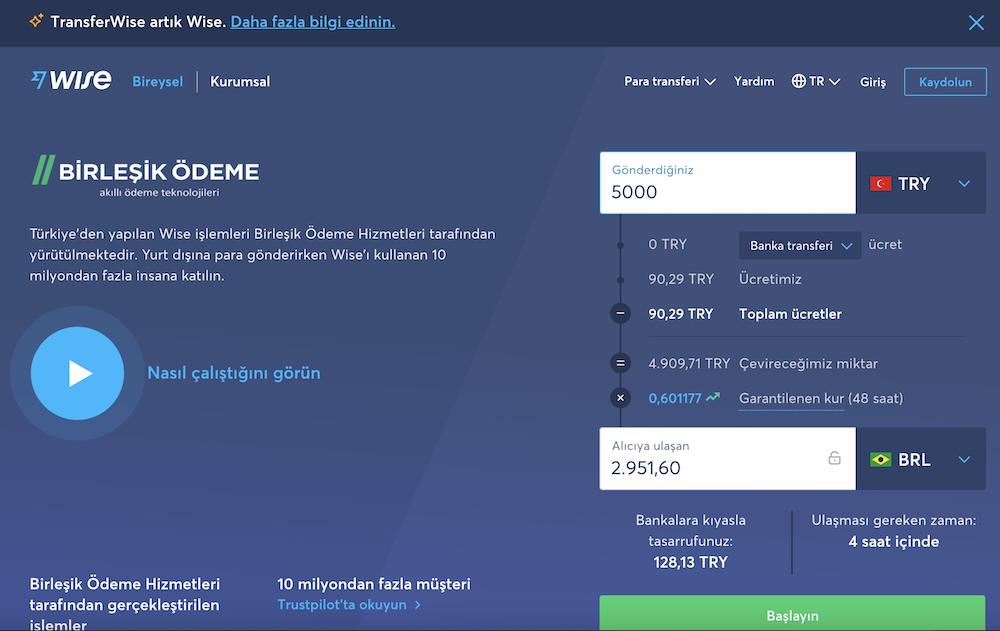Focus the Gönderdiğiniz amount field
This screenshot has height=631, width=1000.
[728, 182]
